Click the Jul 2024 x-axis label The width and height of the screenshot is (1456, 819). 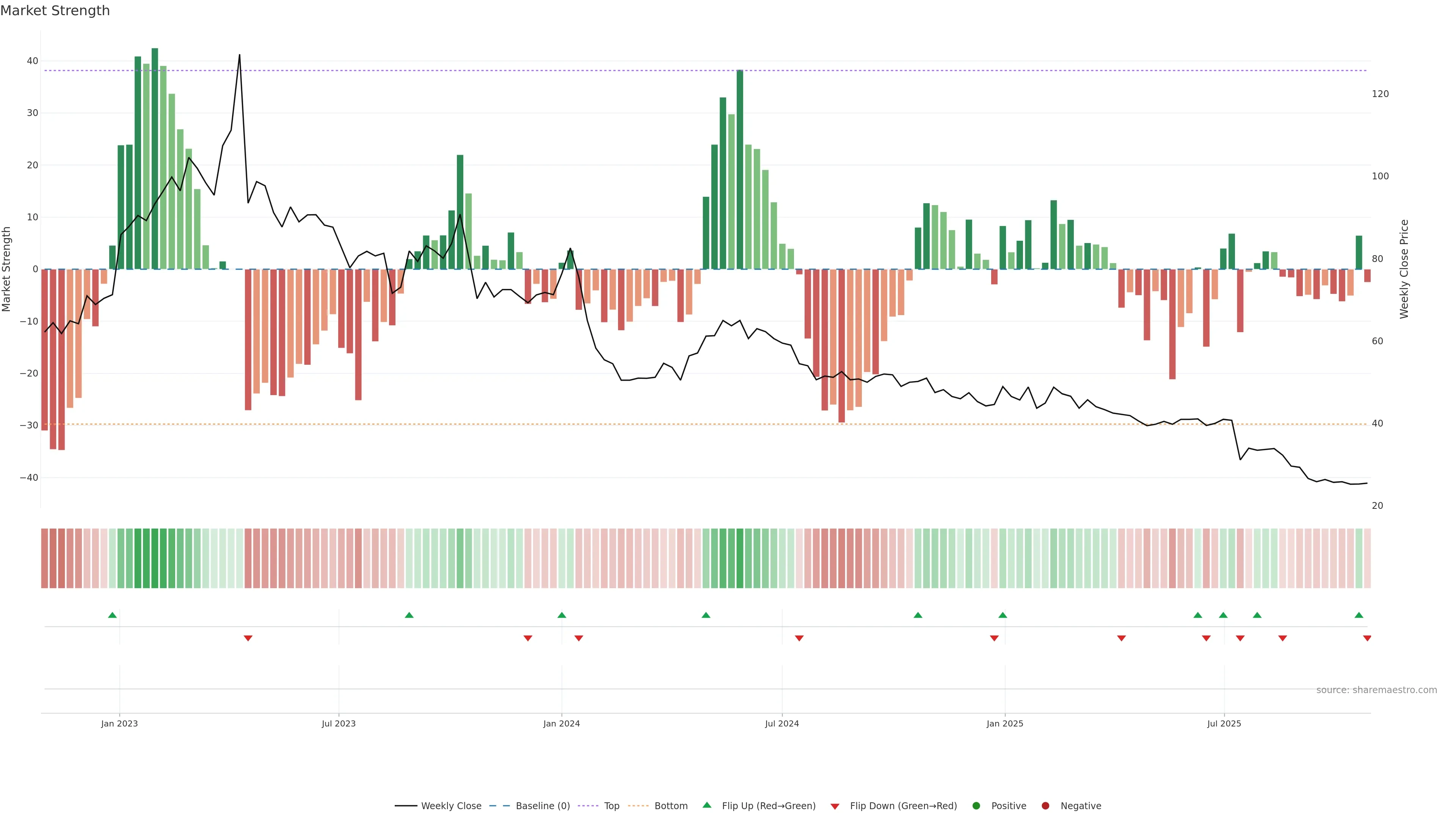click(x=782, y=723)
